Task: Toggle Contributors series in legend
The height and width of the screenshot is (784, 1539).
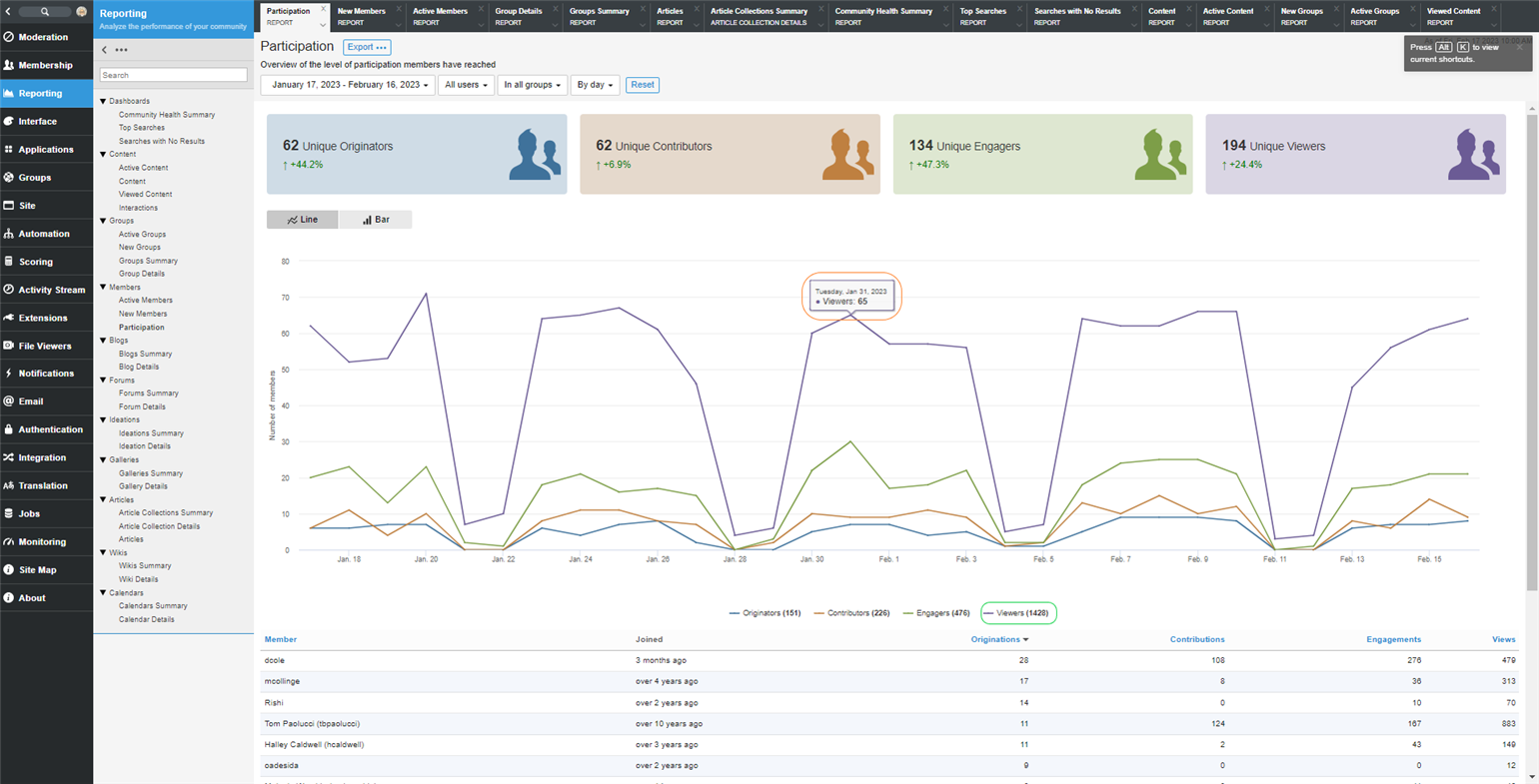Action: pos(851,613)
